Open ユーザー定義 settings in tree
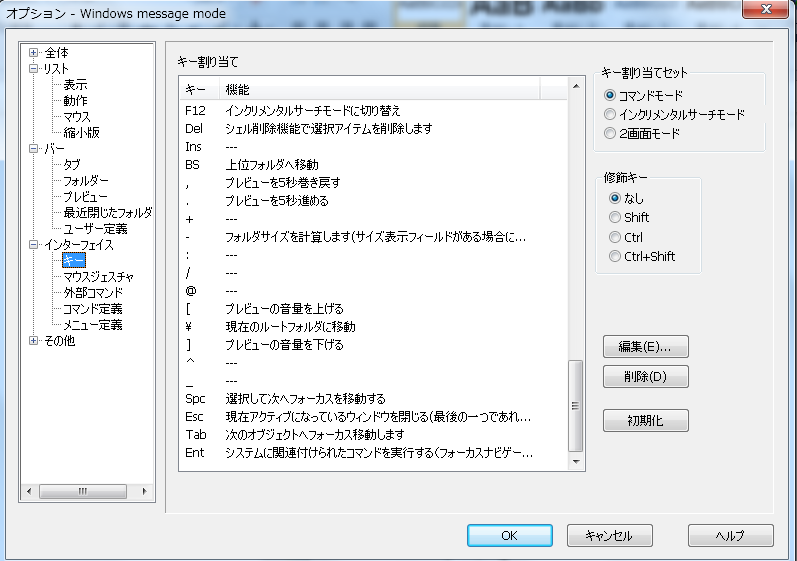Viewport: 797px width, 561px height. [95, 229]
